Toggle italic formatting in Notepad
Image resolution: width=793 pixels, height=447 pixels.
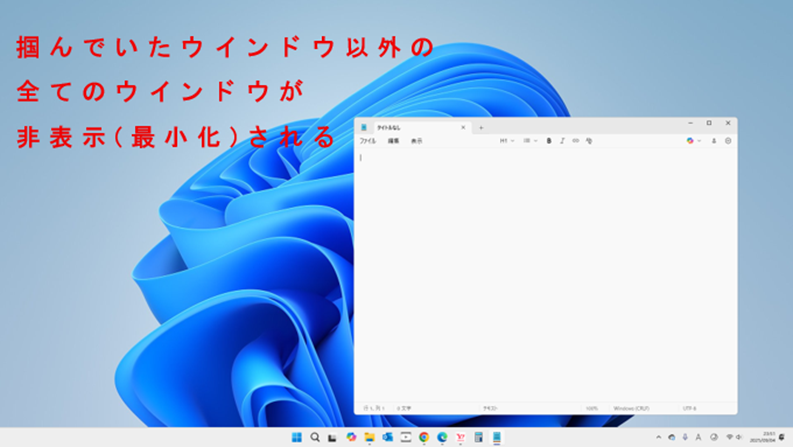562,141
